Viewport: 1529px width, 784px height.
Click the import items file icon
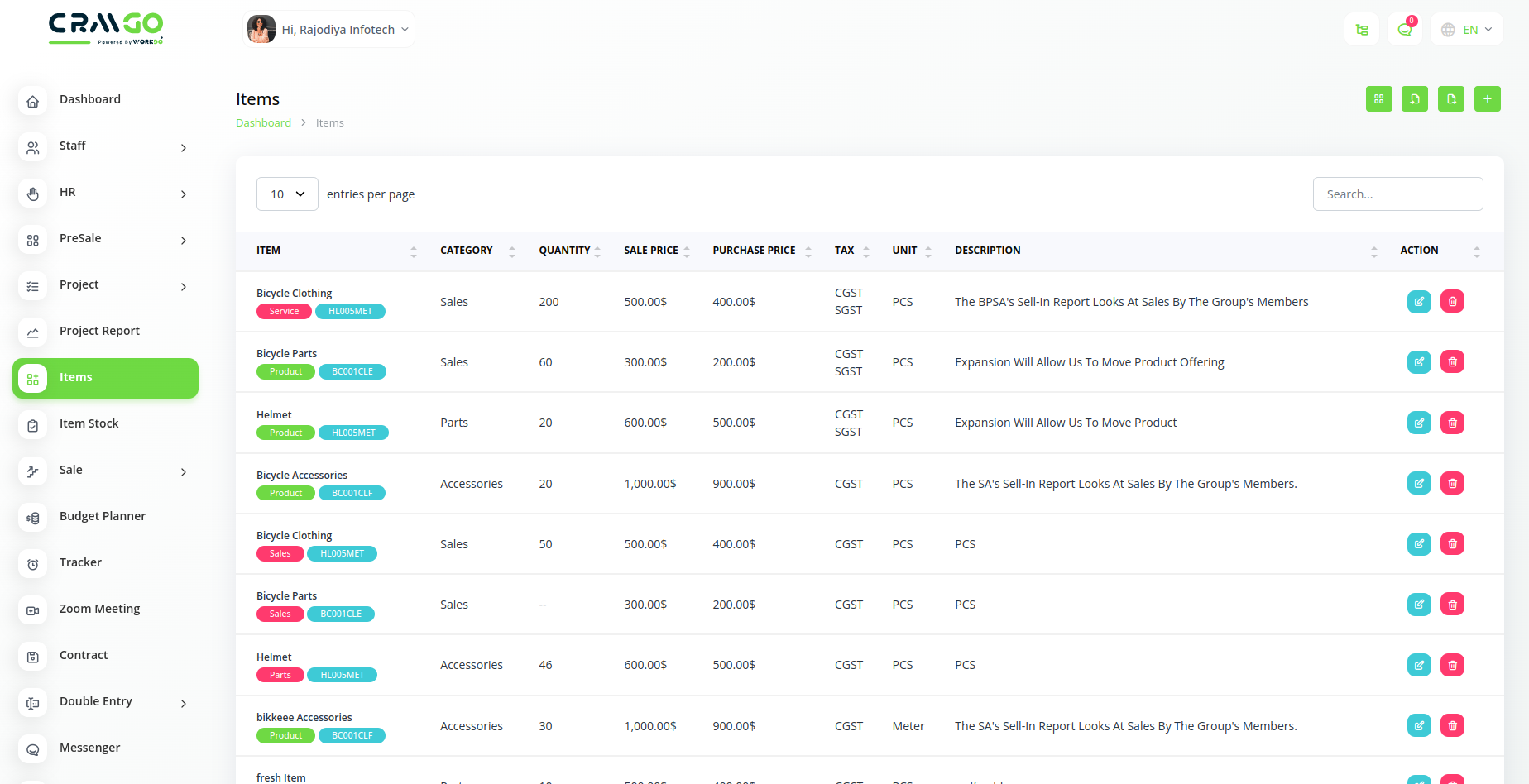pyautogui.click(x=1415, y=99)
